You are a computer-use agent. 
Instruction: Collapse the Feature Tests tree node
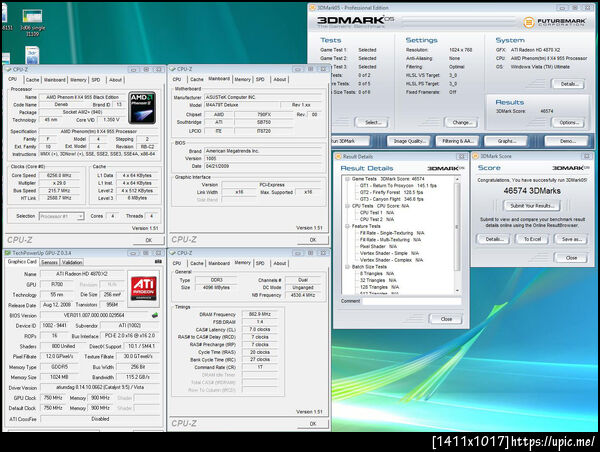coord(347,226)
